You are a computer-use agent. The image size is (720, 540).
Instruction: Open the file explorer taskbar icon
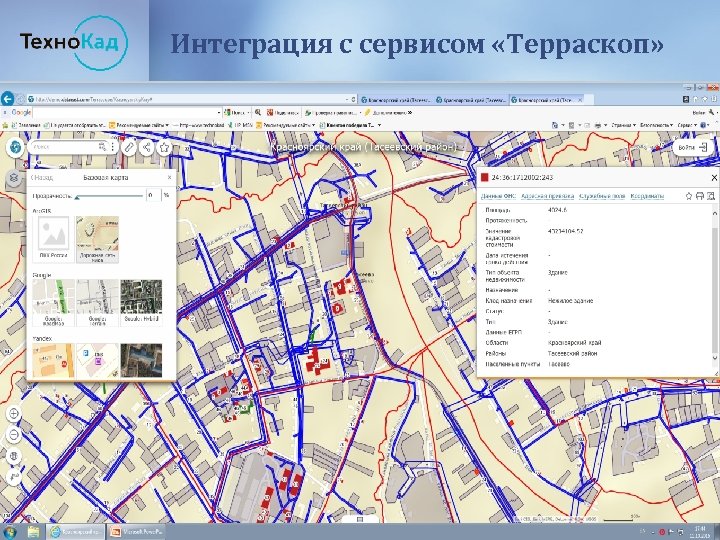tap(33, 532)
